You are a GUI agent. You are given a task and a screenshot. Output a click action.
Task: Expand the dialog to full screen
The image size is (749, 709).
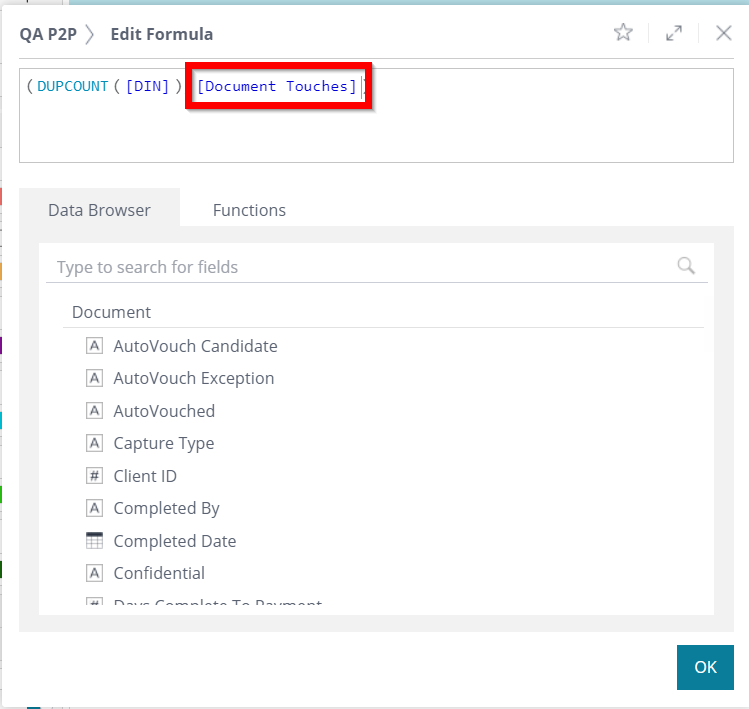point(674,33)
